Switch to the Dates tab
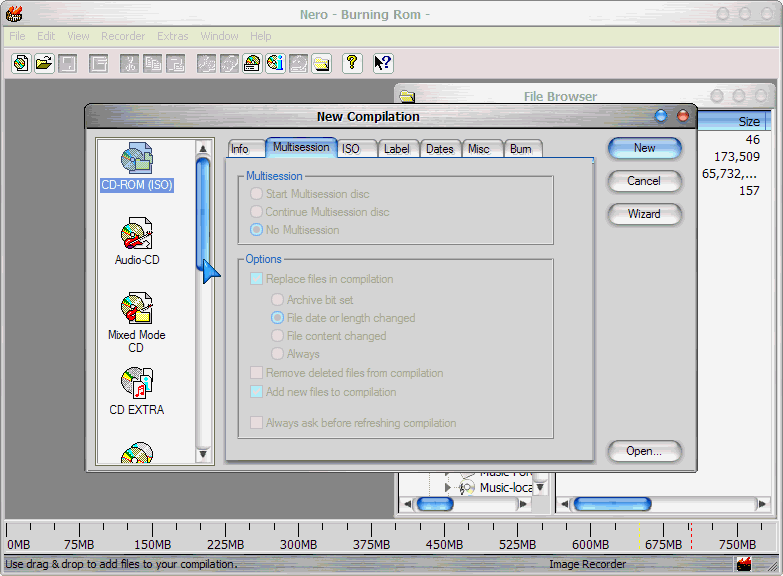Image resolution: width=783 pixels, height=576 pixels. [x=440, y=149]
